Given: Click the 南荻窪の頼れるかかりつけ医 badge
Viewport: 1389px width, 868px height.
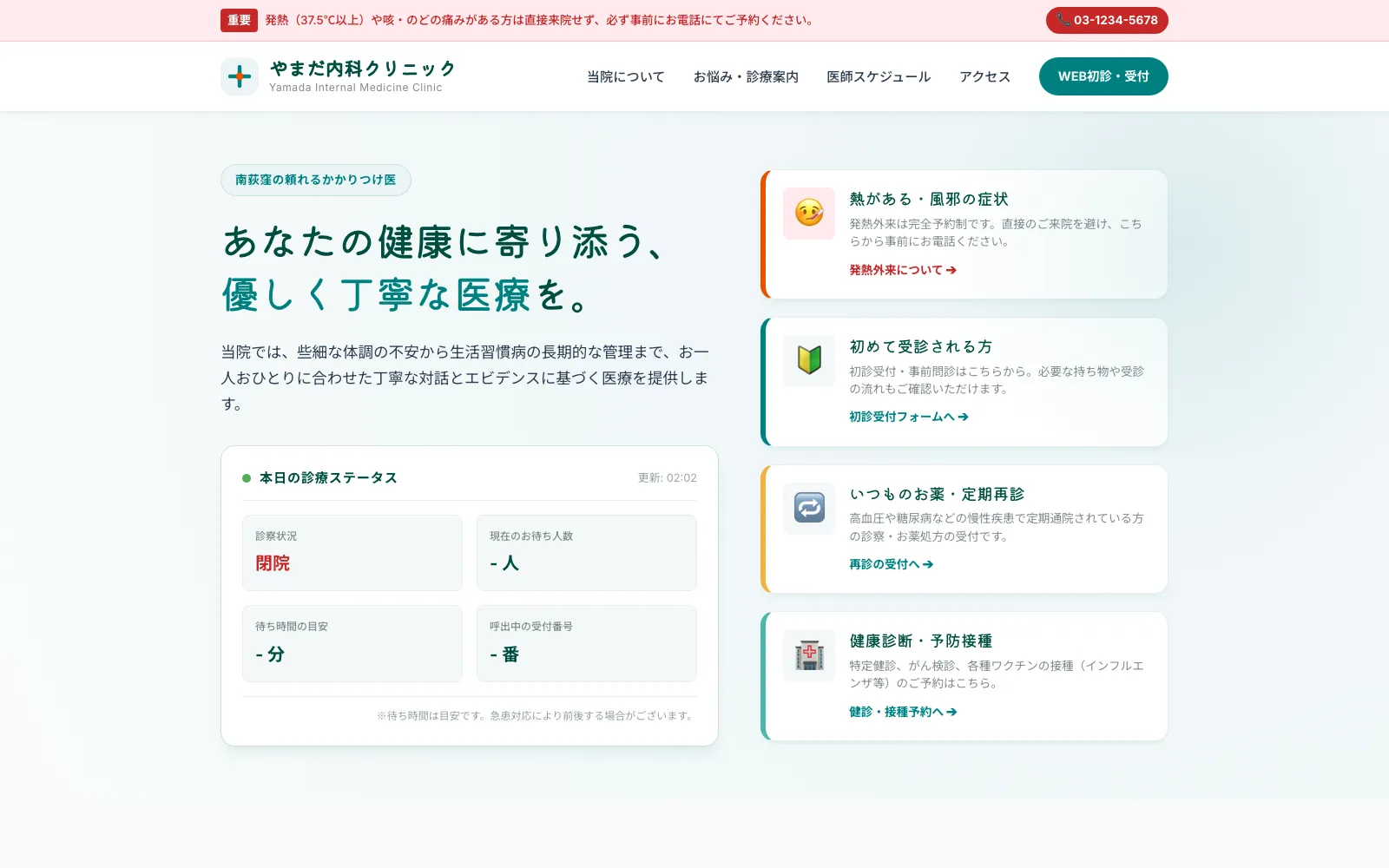Looking at the screenshot, I should 316,180.
